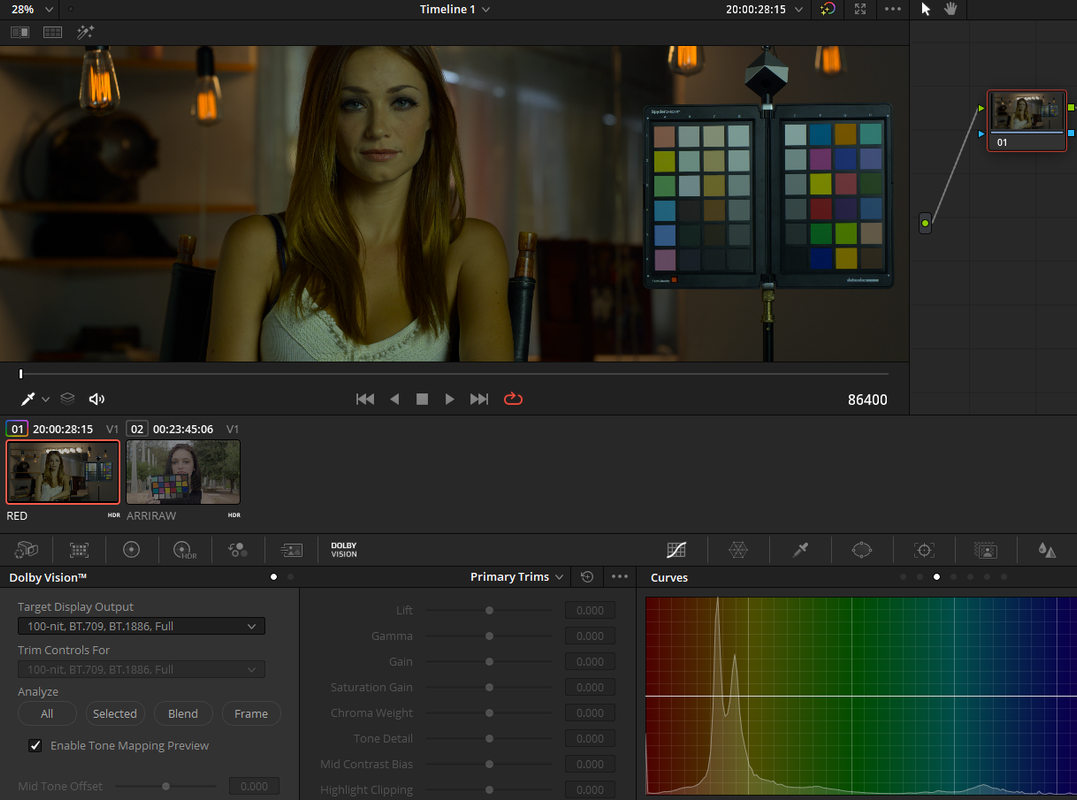The image size is (1077, 800).
Task: Open the Blur and Sharpen palette
Action: pyautogui.click(x=1047, y=550)
